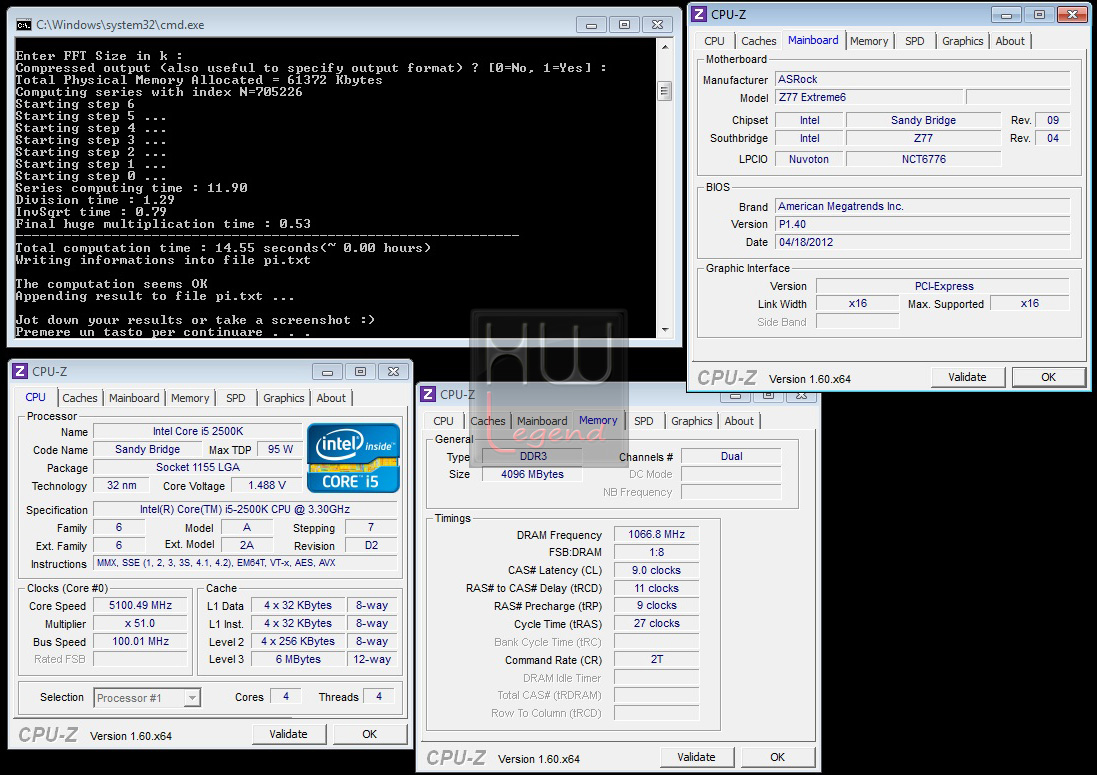Maximize the cmd.exe window
Screen dimensions: 1097x775
[x=624, y=24]
